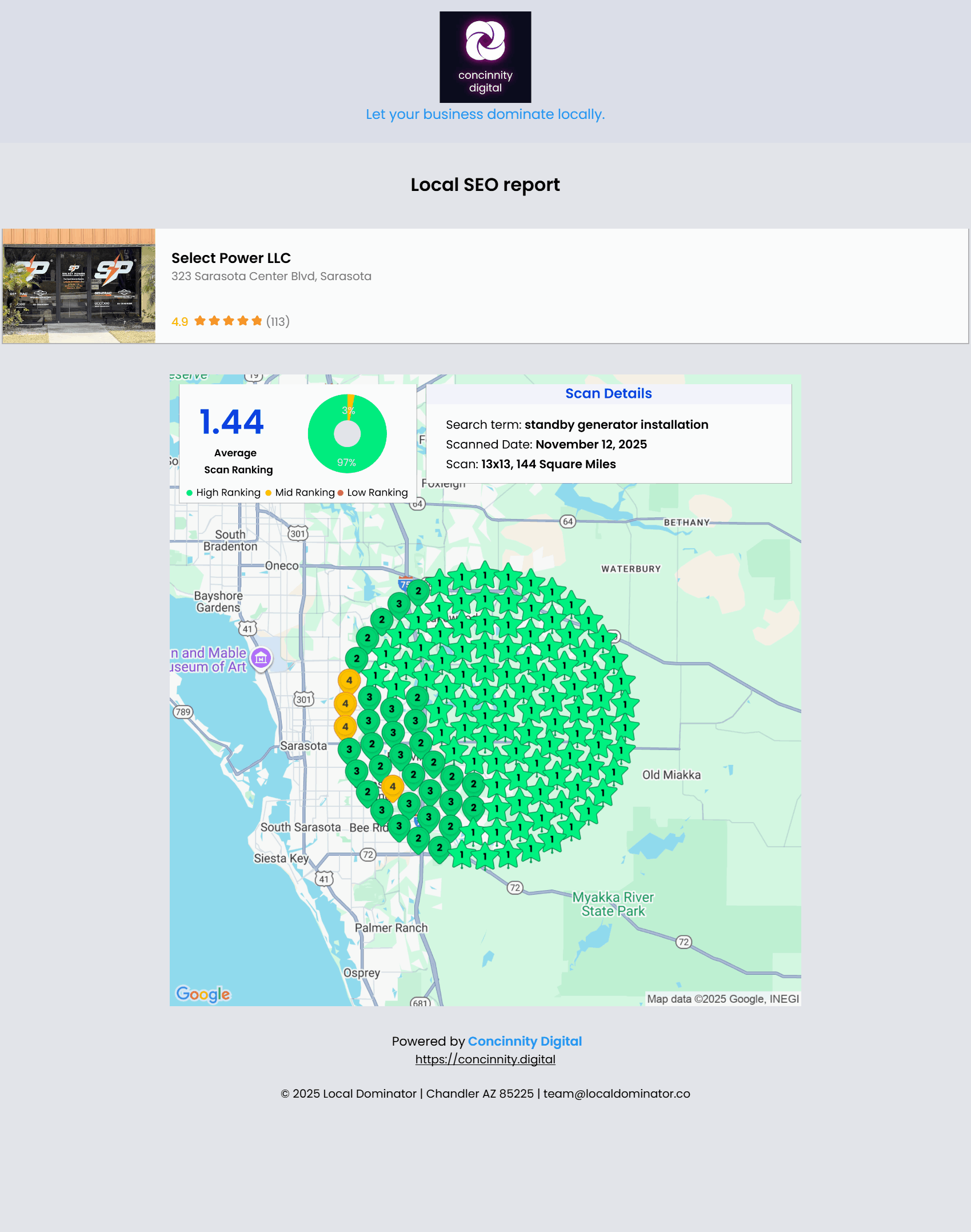This screenshot has width=971, height=1232.
Task: Click the review count (113)
Action: [278, 321]
